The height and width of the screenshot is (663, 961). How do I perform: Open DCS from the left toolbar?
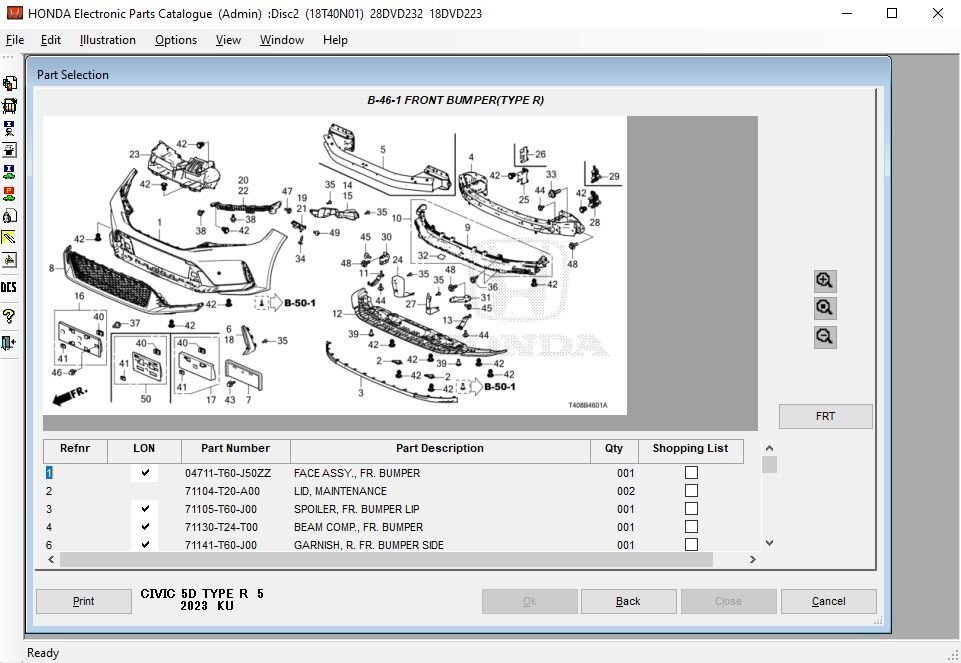pos(9,288)
